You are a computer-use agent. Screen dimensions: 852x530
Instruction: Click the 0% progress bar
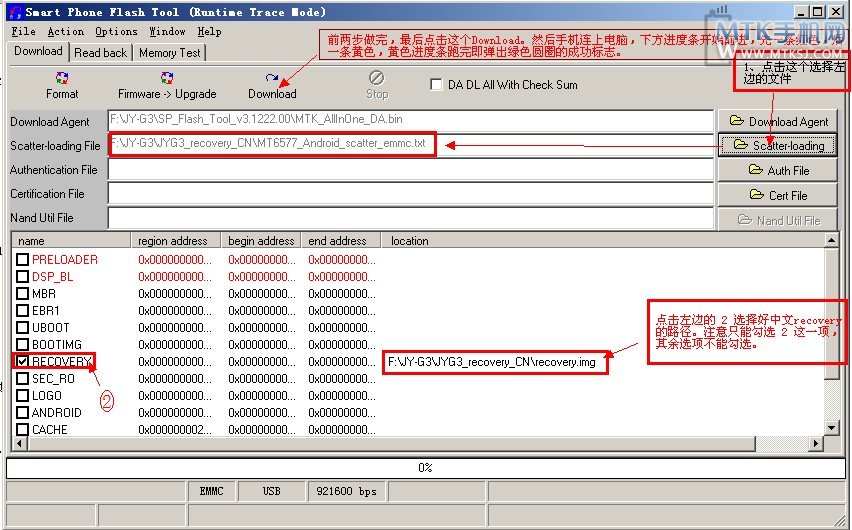425,467
